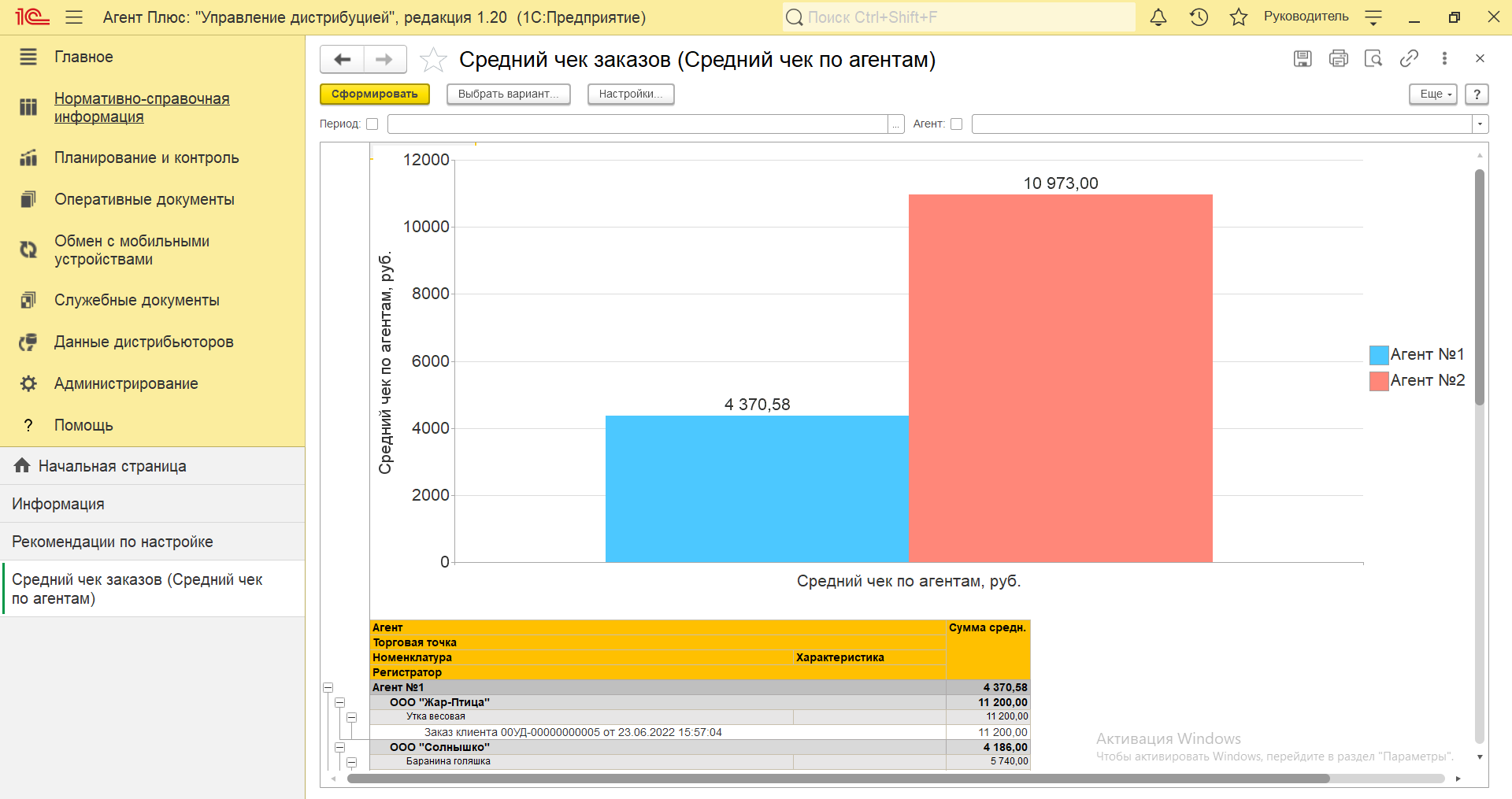Open Планирование и контроль section
1512x799 pixels.
click(146, 157)
